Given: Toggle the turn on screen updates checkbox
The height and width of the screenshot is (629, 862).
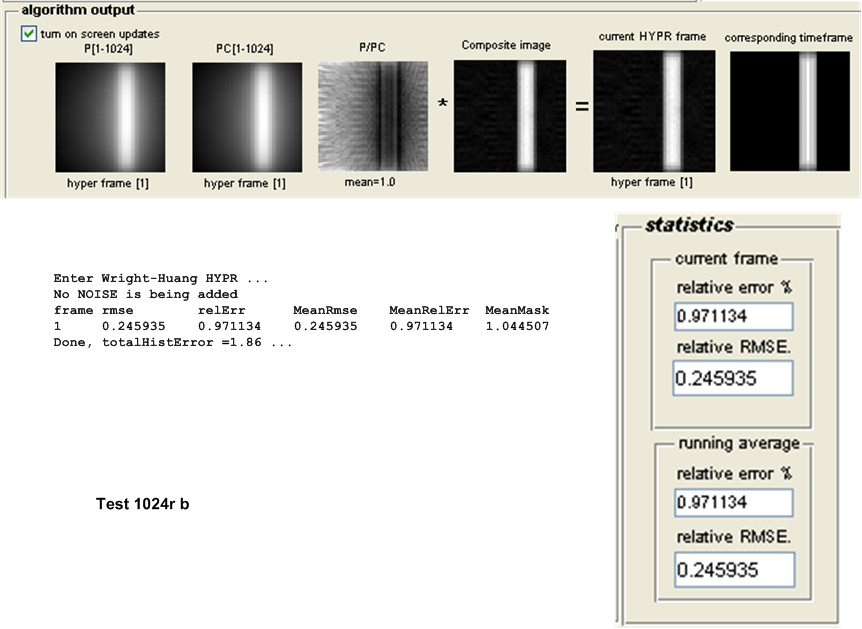Looking at the screenshot, I should 28,34.
